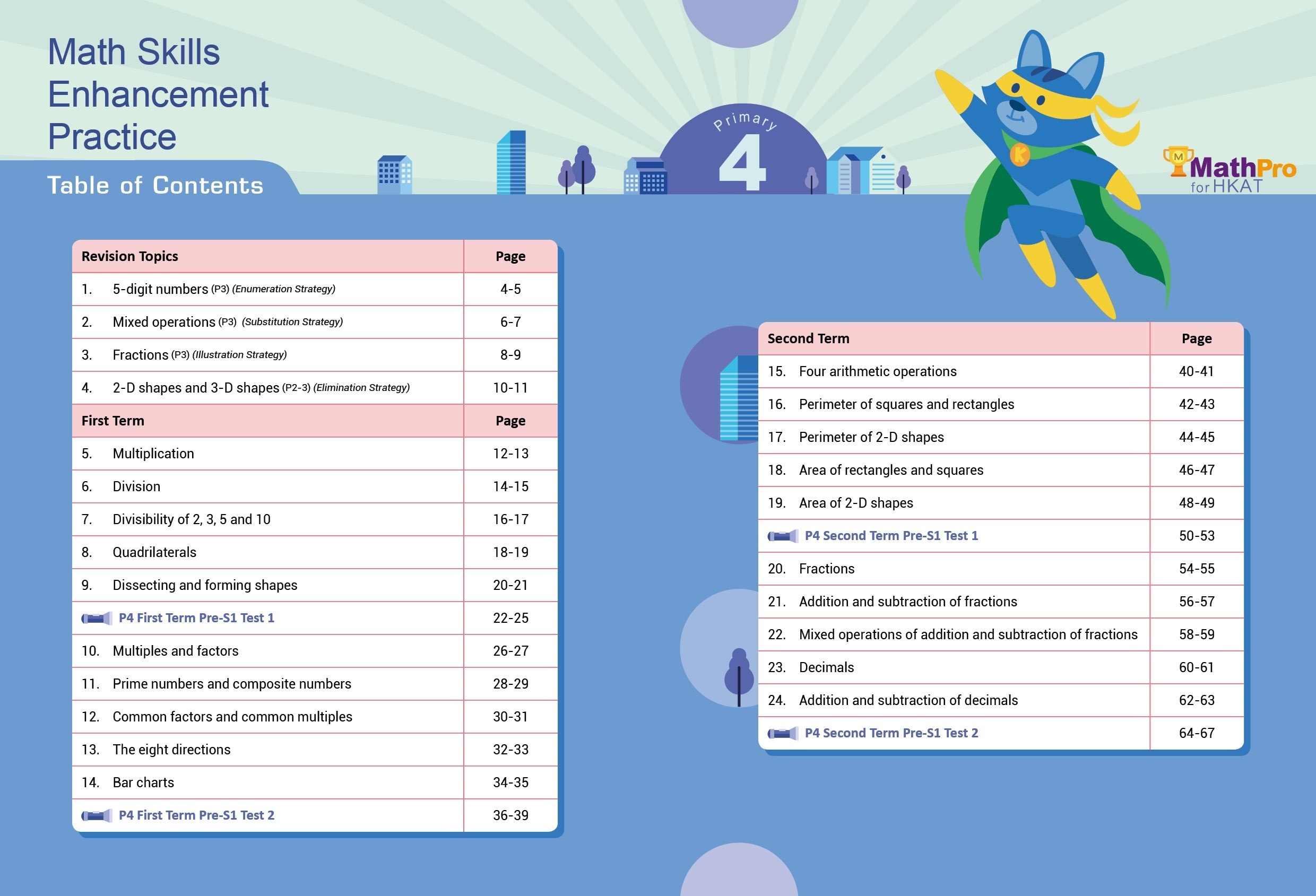
Task: Open P4 Second Term Pre-S1 Test 1
Action: (x=891, y=536)
